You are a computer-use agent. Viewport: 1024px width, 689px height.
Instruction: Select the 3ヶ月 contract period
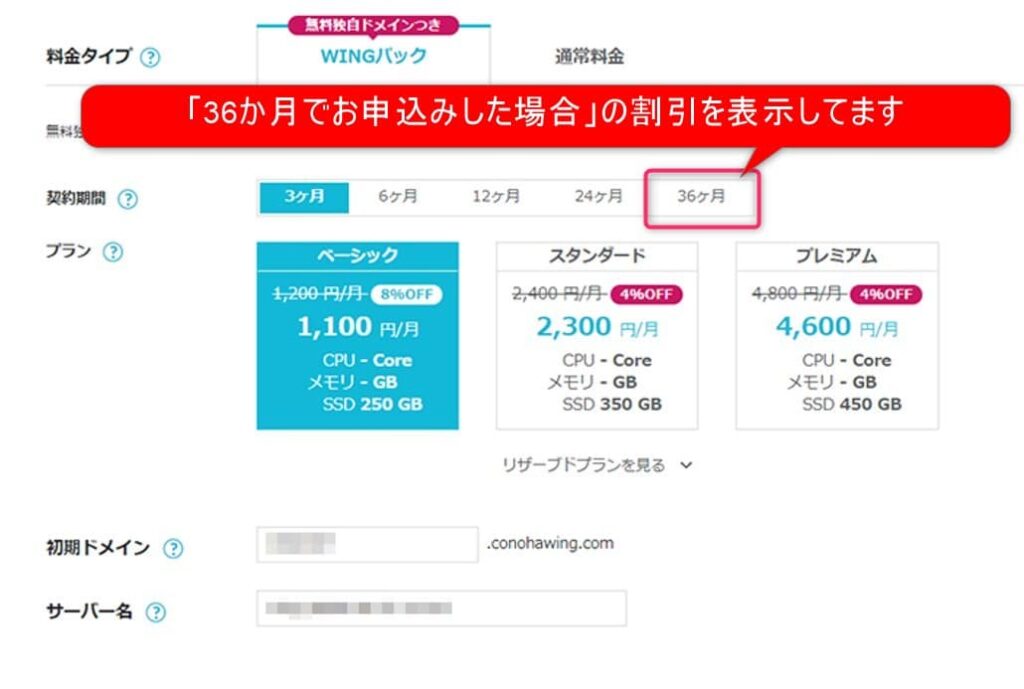(x=304, y=197)
